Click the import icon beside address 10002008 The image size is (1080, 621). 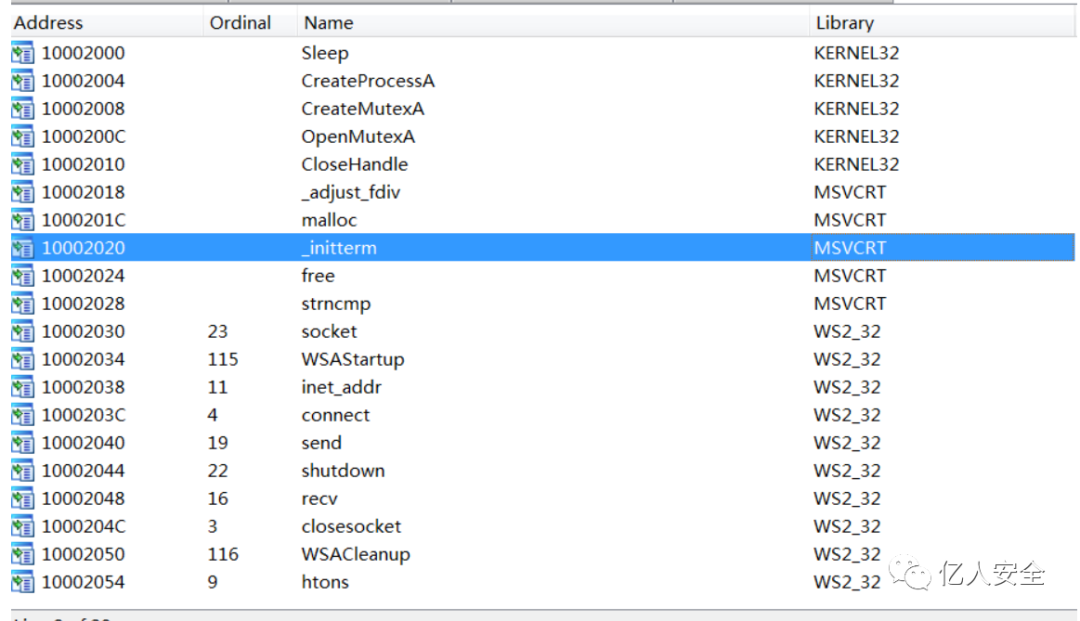(x=22, y=109)
